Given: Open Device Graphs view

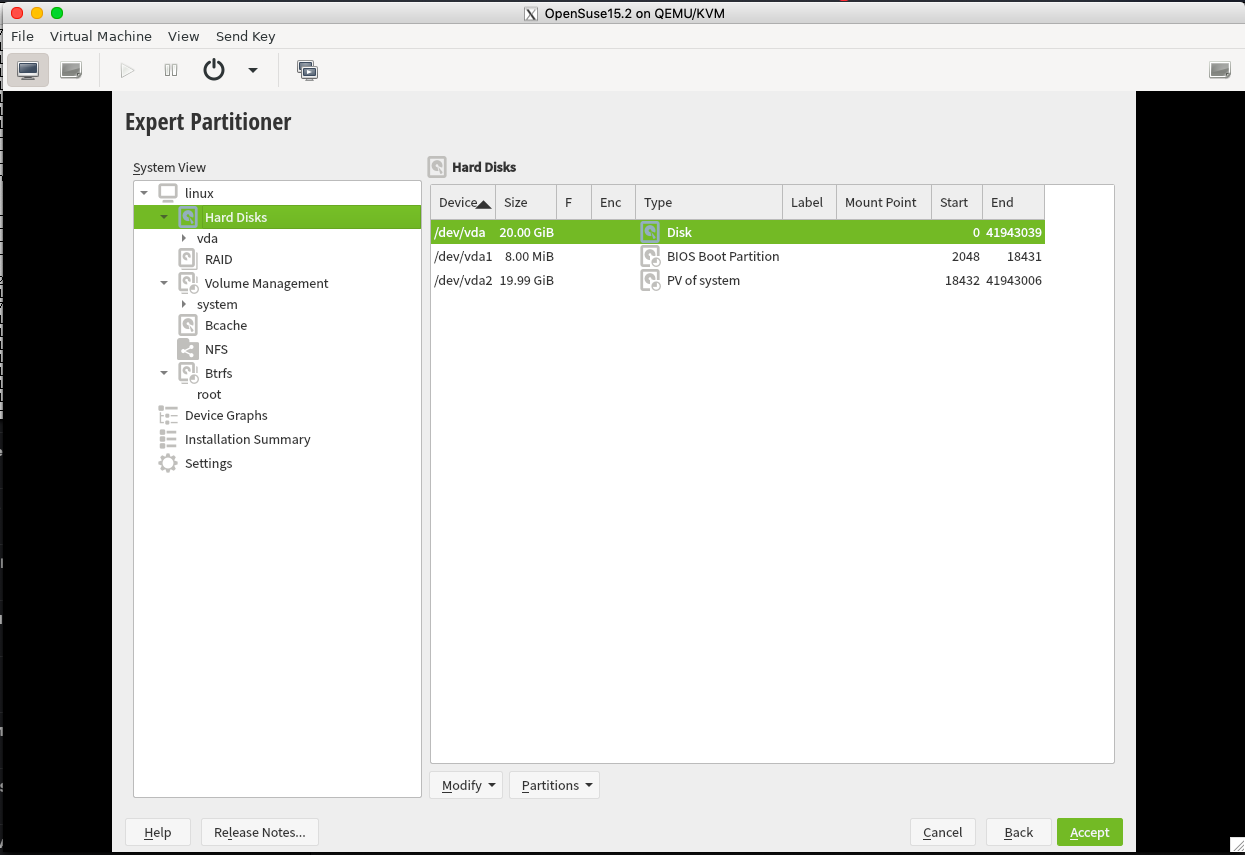Looking at the screenshot, I should 226,415.
